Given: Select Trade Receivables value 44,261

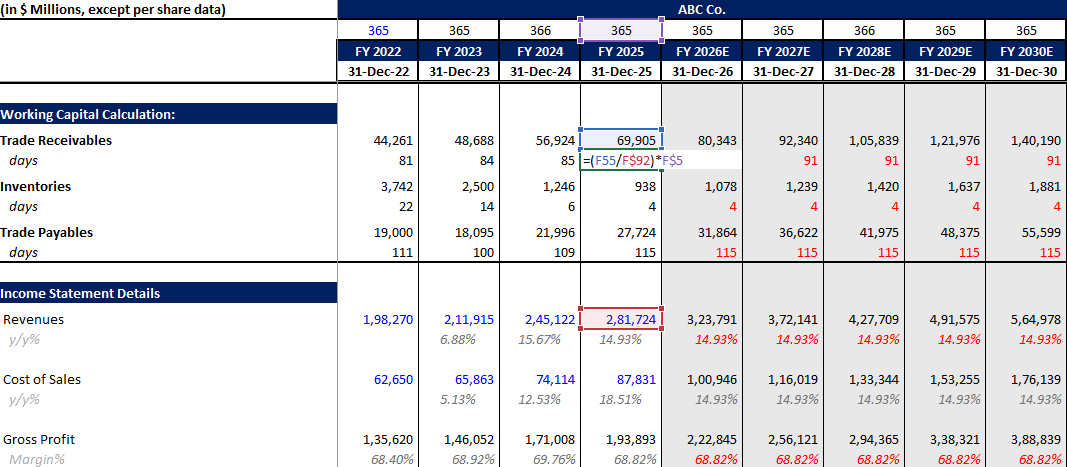Looking at the screenshot, I should point(393,141).
